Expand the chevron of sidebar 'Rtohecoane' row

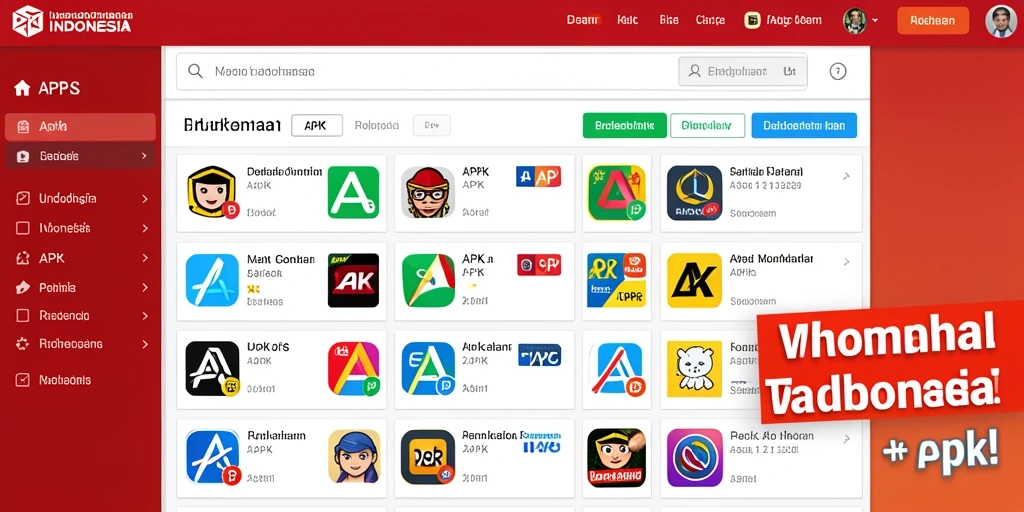click(x=144, y=344)
